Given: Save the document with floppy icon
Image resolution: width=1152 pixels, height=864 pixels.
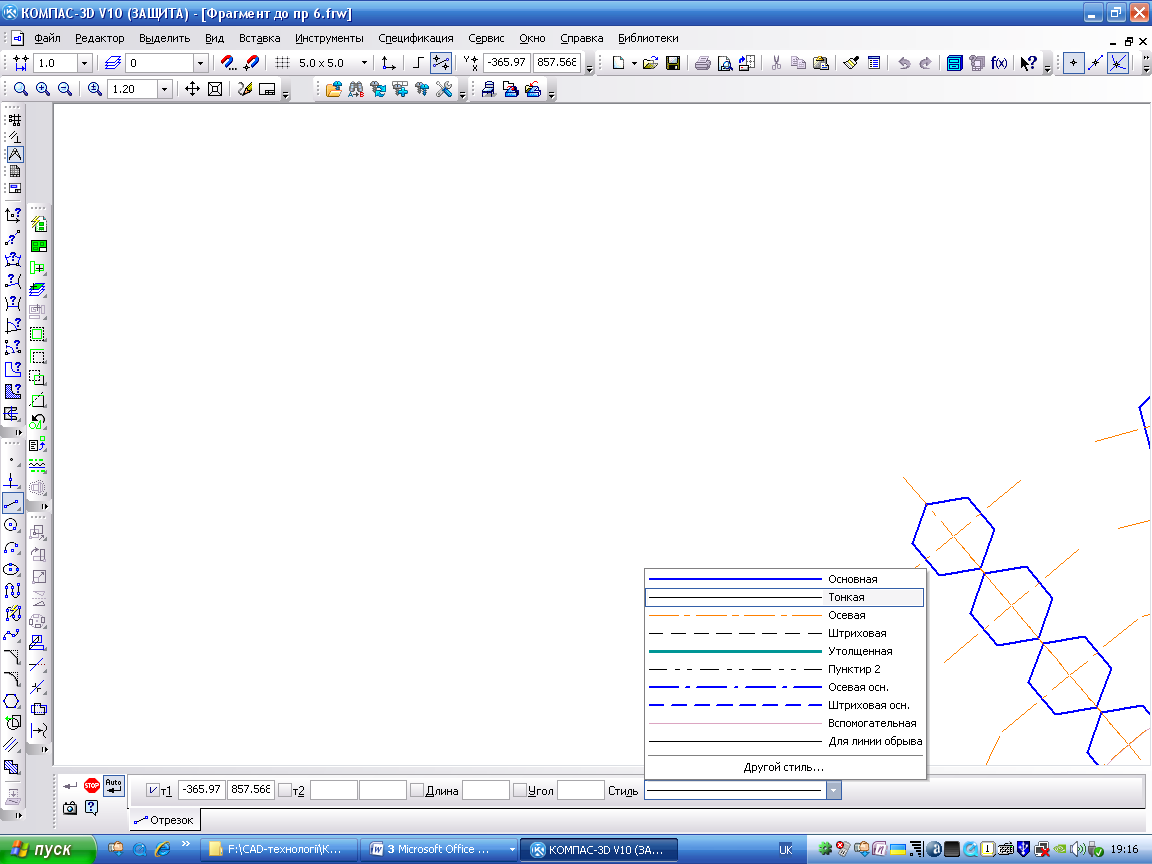Looking at the screenshot, I should tap(672, 63).
